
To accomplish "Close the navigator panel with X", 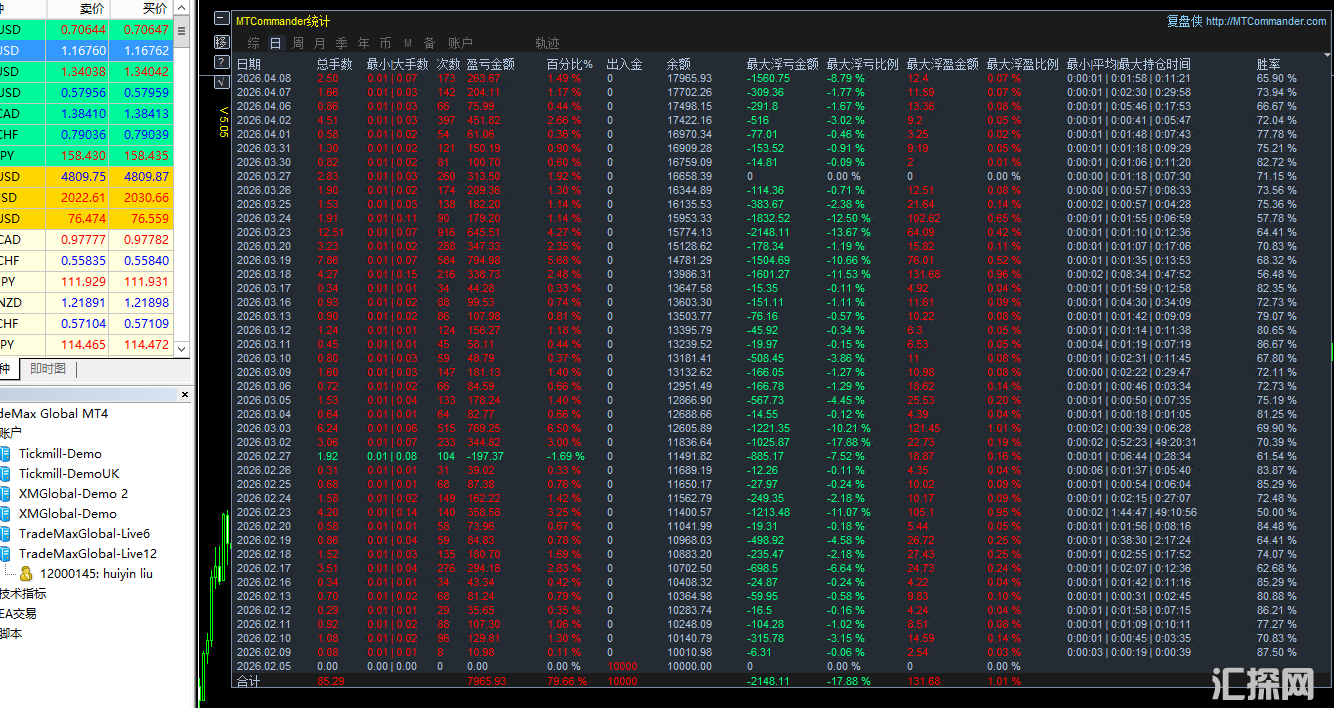I will coord(185,395).
